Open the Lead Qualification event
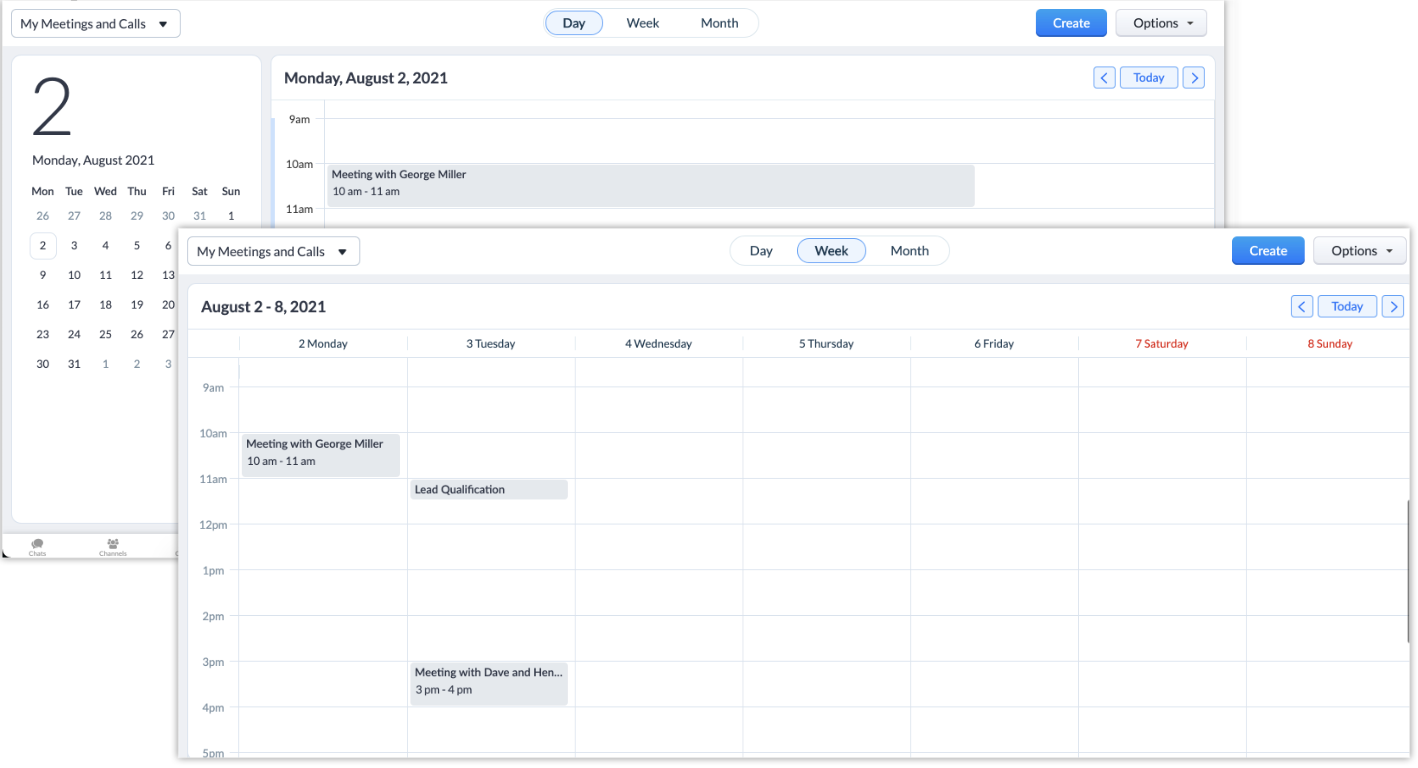Screen dimensions: 1418x768 [489, 490]
